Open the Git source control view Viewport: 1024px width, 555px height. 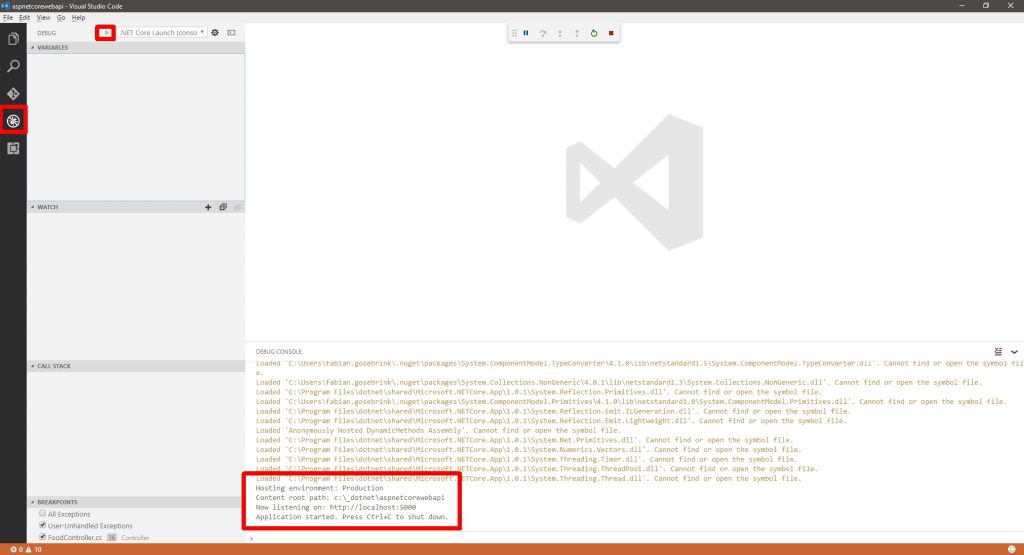13,93
